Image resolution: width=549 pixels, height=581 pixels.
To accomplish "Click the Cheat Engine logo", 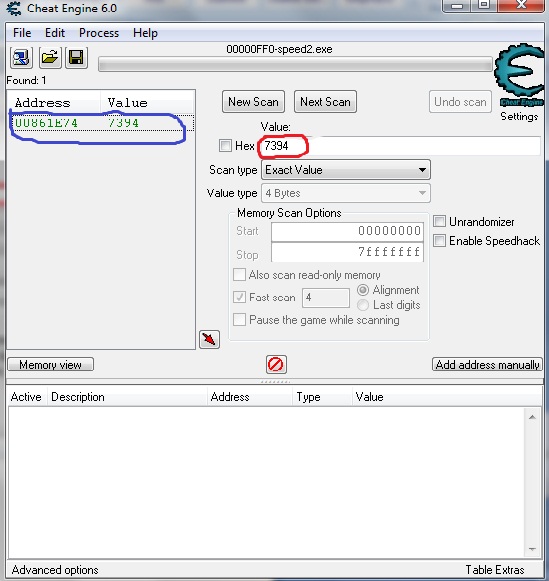I will click(x=519, y=74).
